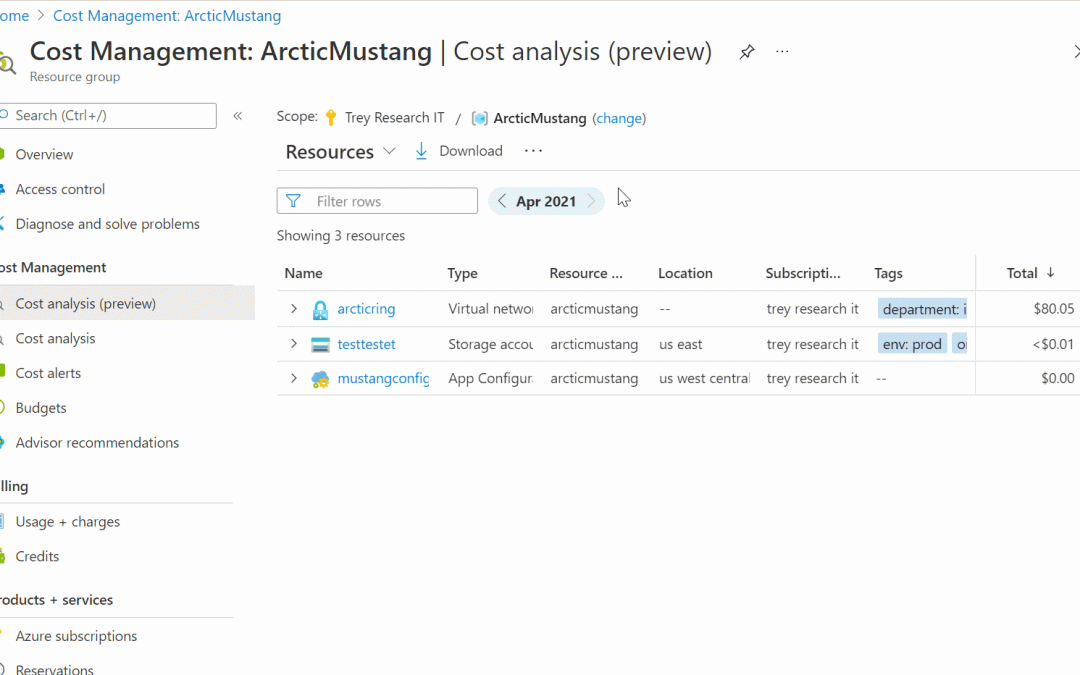Click the Download arrow icon
Screen dimensions: 1080x675
421,151
